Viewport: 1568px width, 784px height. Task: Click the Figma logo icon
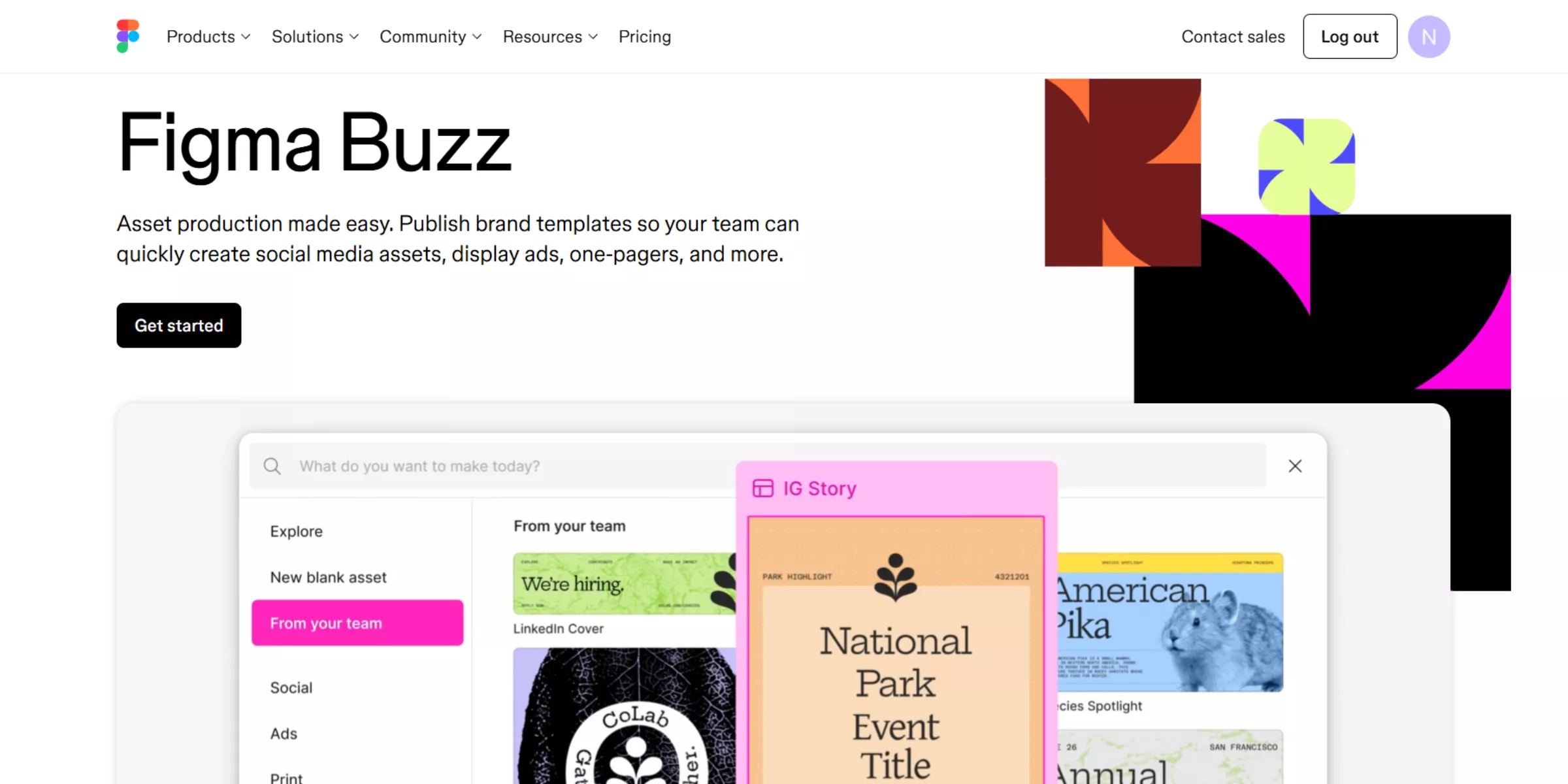pyautogui.click(x=128, y=36)
